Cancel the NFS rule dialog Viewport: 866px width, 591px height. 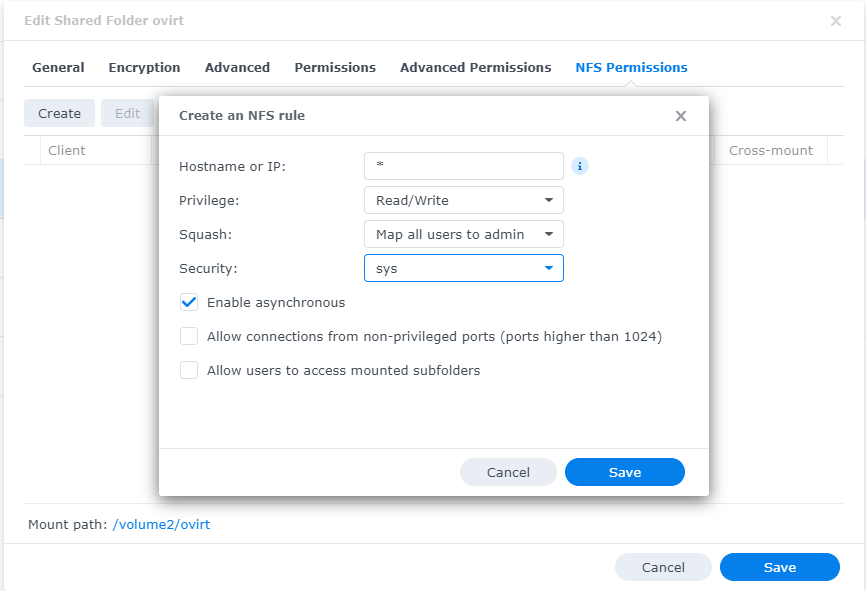[x=508, y=472]
